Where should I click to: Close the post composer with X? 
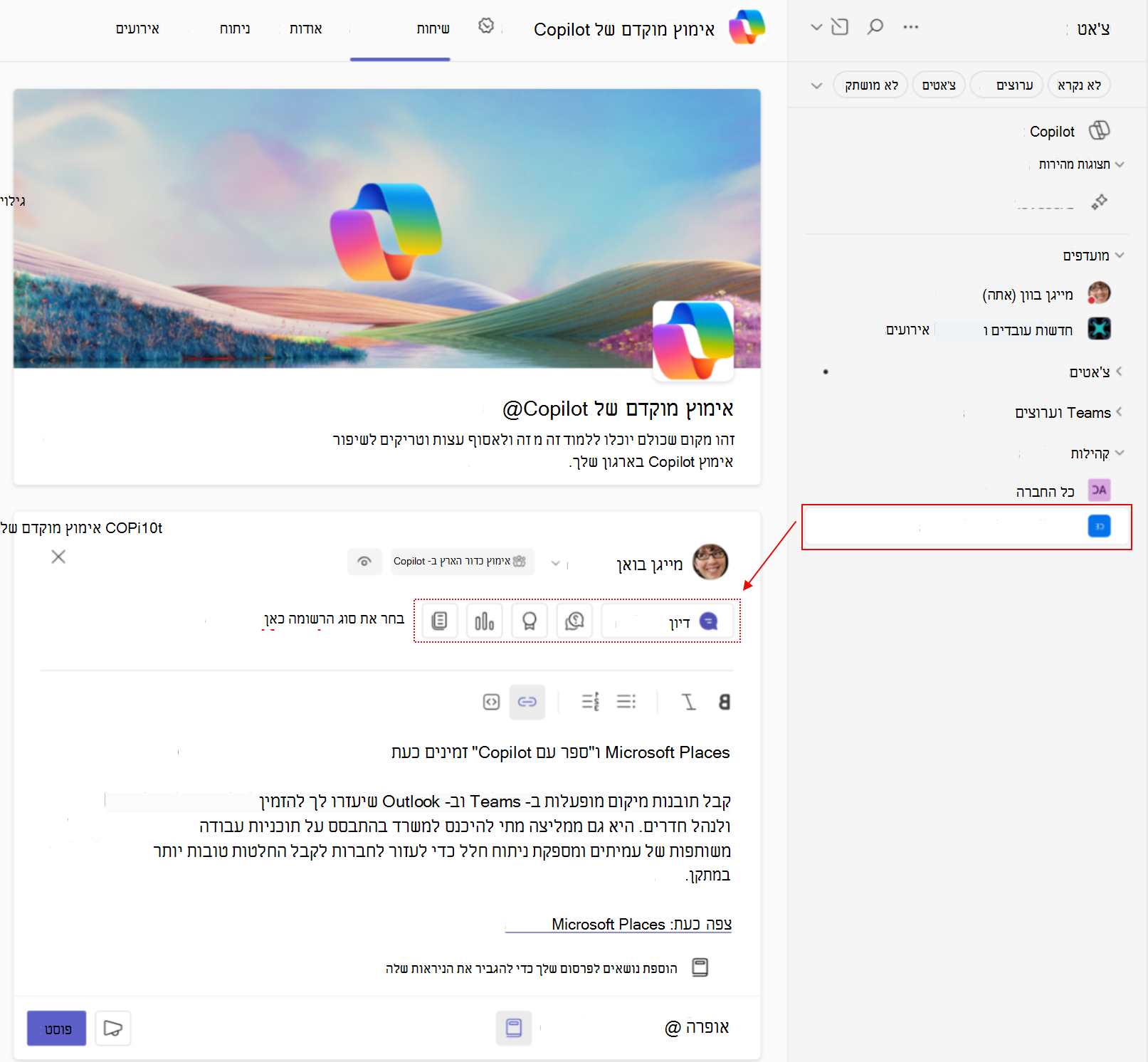click(x=58, y=557)
